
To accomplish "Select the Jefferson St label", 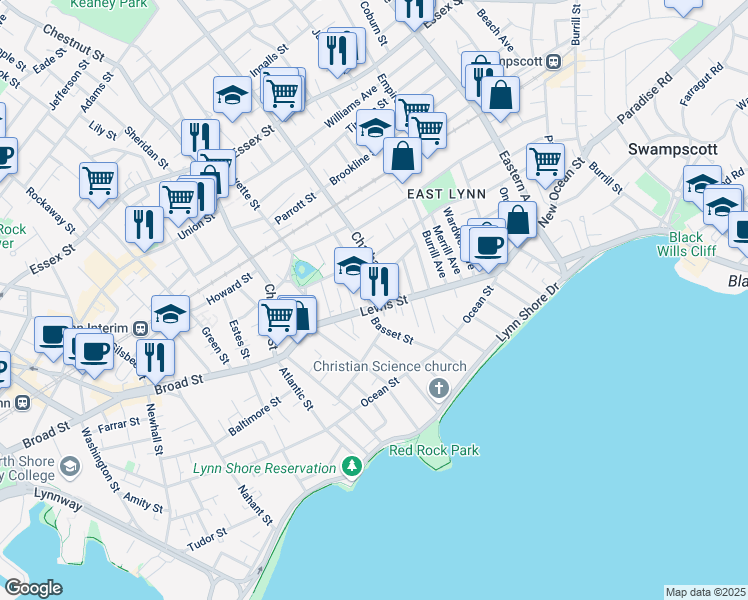I will [x=69, y=84].
